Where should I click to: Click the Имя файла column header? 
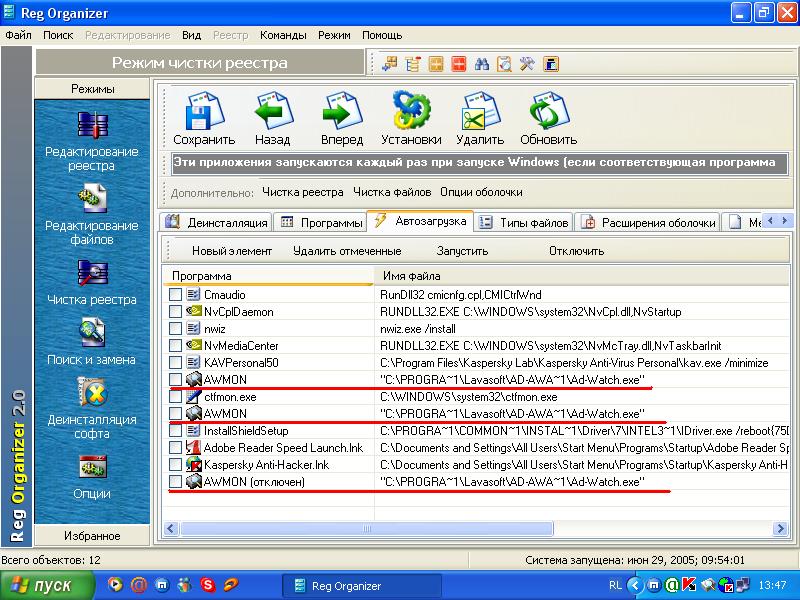(582, 276)
